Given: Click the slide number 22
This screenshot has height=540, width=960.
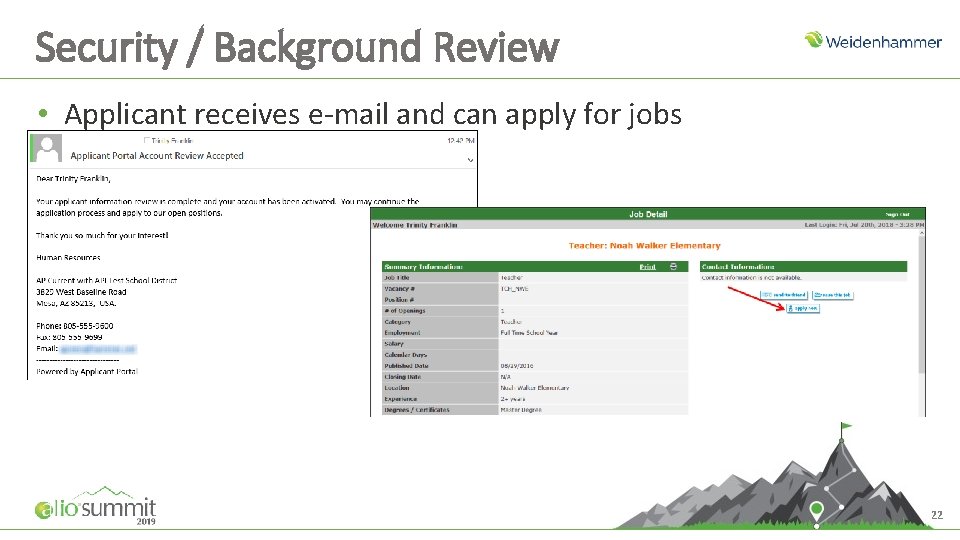Looking at the screenshot, I should [x=937, y=515].
